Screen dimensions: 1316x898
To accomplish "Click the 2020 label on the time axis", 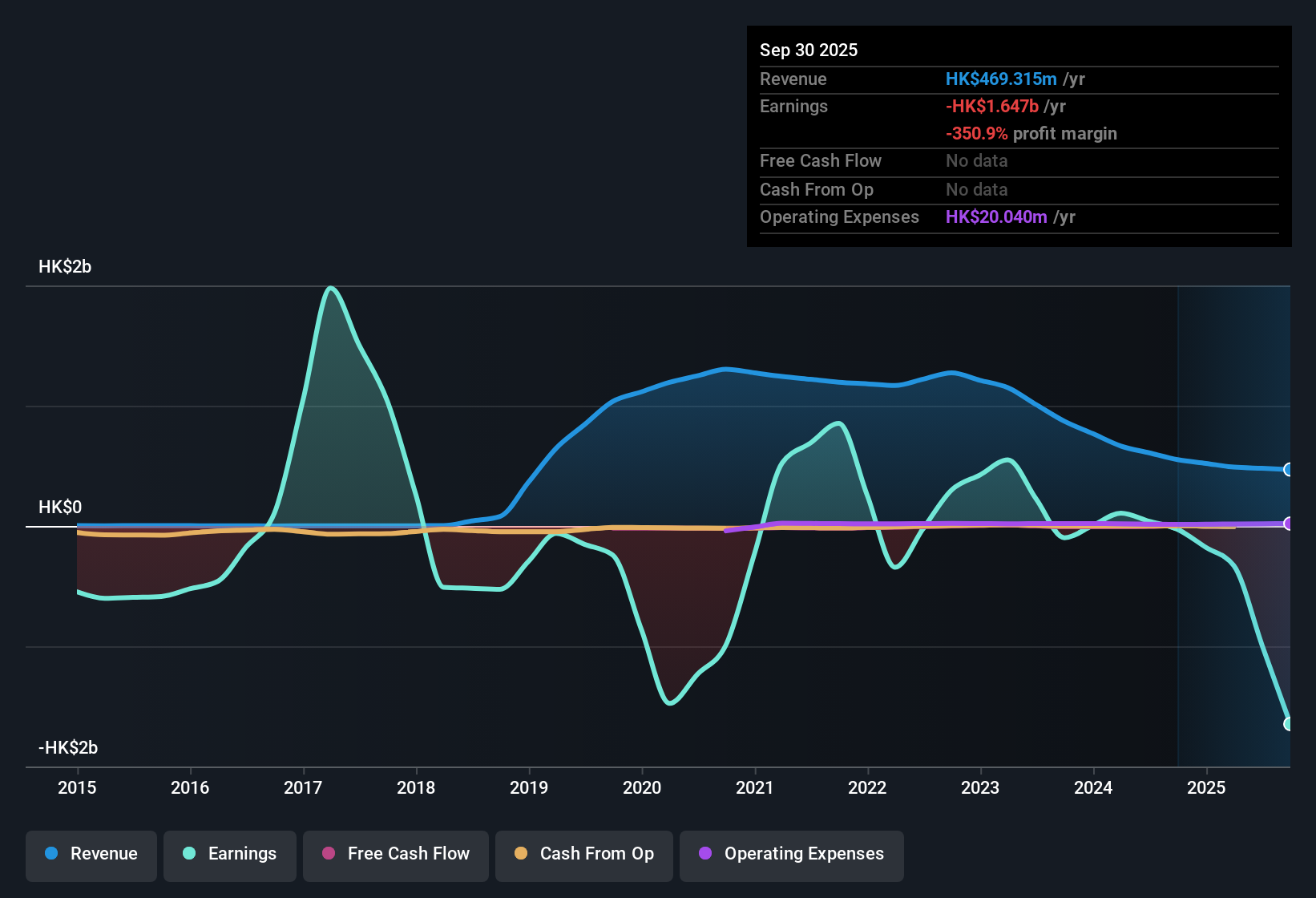I will click(642, 788).
